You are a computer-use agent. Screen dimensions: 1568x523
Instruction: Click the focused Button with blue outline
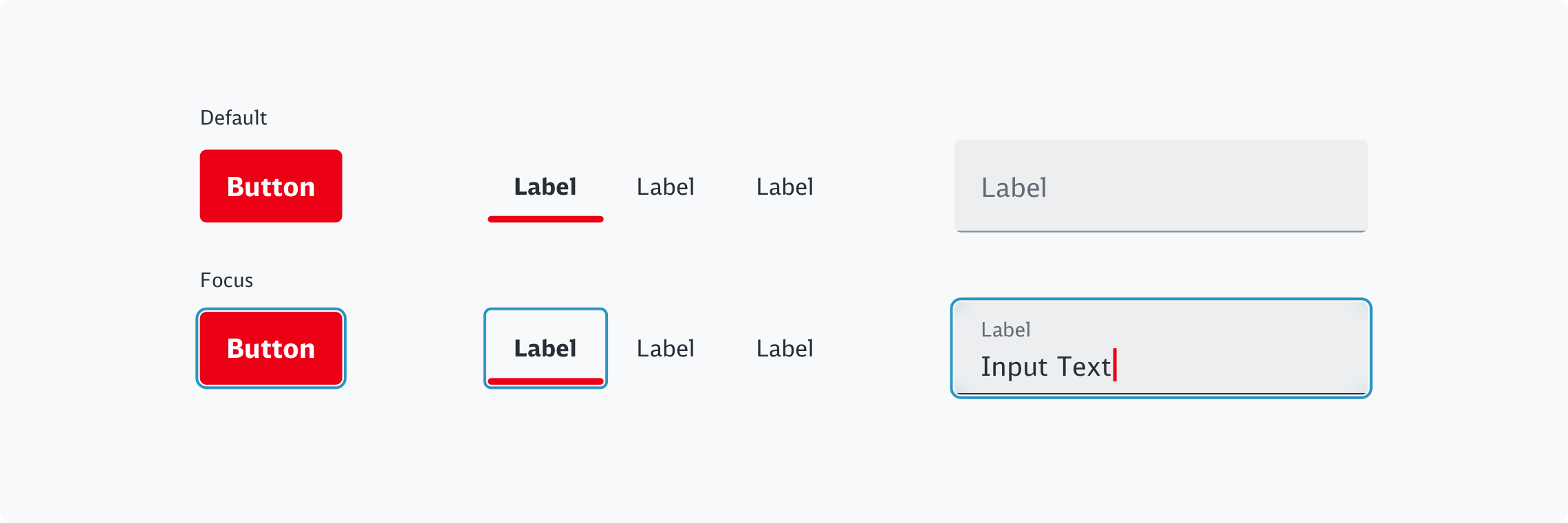271,348
